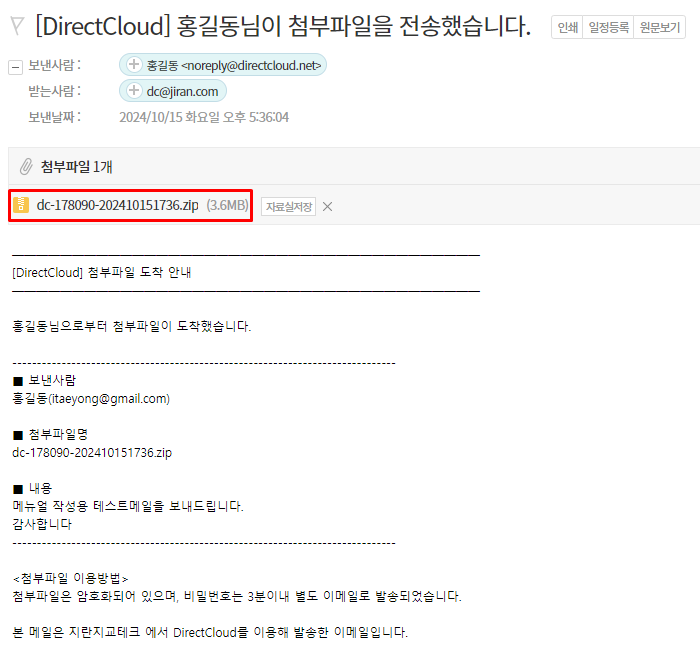The width and height of the screenshot is (700, 664).
Task: Open original view via 원문보기
Action: pos(660,27)
